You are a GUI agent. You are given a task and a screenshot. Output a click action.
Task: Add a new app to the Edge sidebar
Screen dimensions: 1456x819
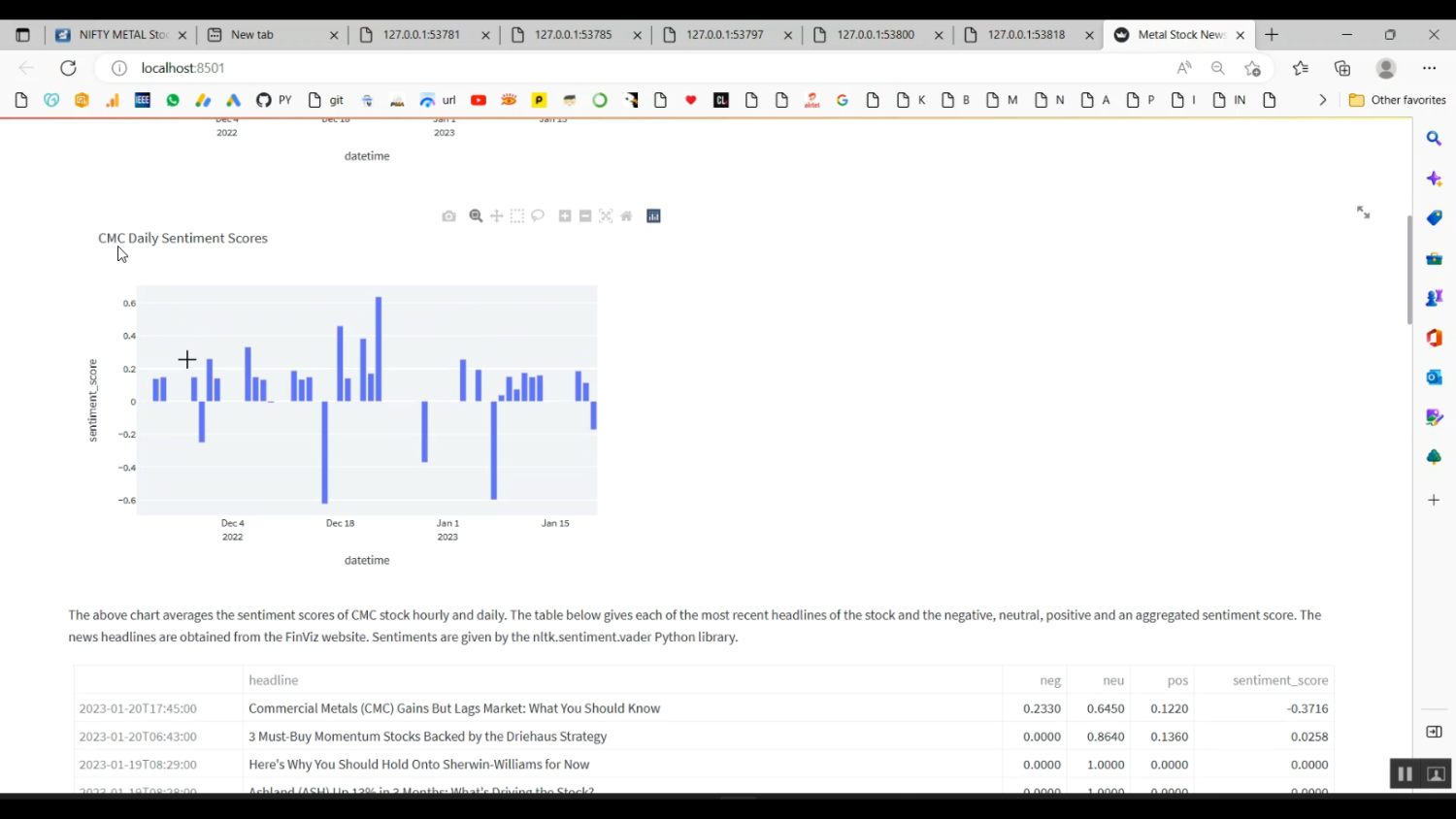[1434, 500]
